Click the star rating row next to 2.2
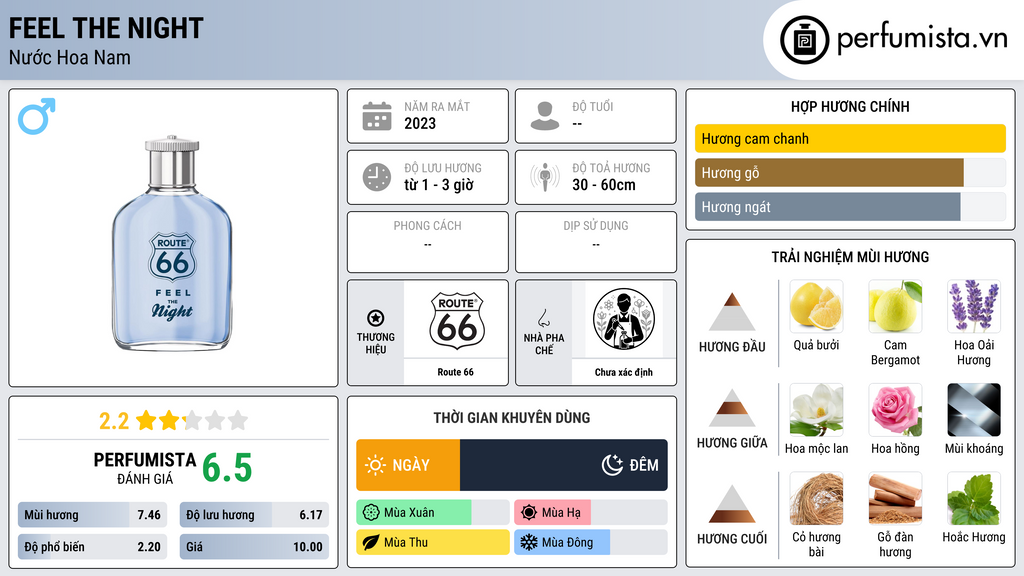Screen dimensions: 1024x576 point(192,420)
